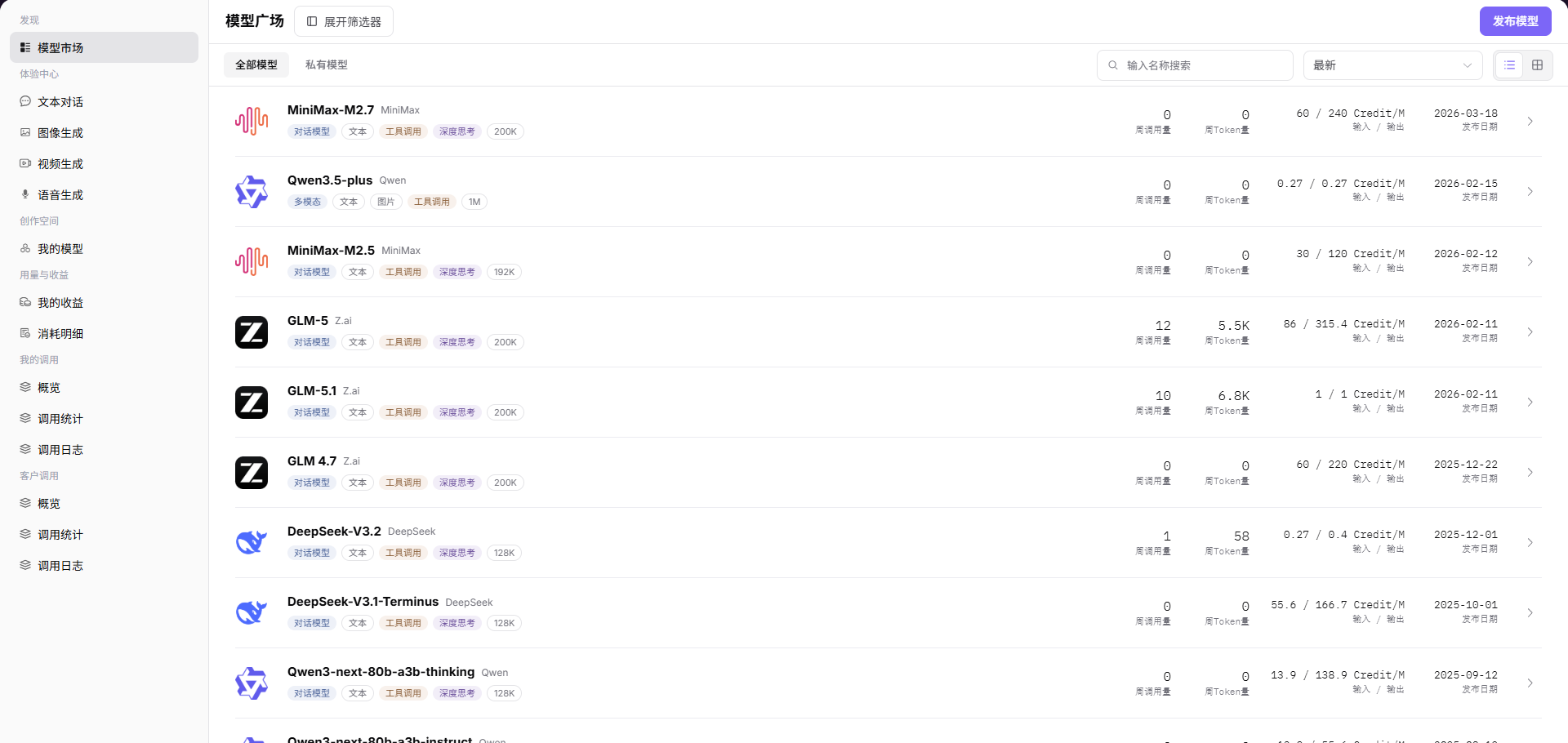Click the 我的收益 coins icon
Screen dimensions: 1568x743
click(25, 302)
